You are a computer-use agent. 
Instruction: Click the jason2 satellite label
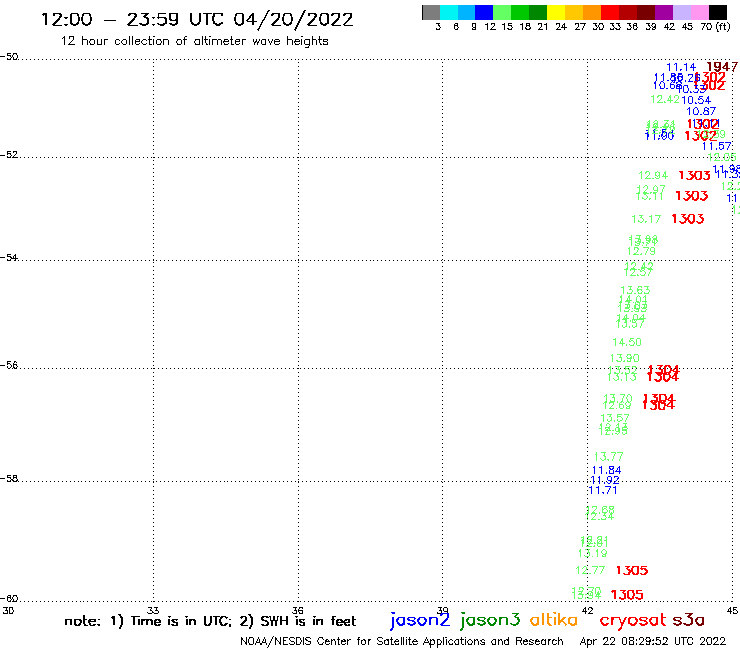(x=420, y=621)
